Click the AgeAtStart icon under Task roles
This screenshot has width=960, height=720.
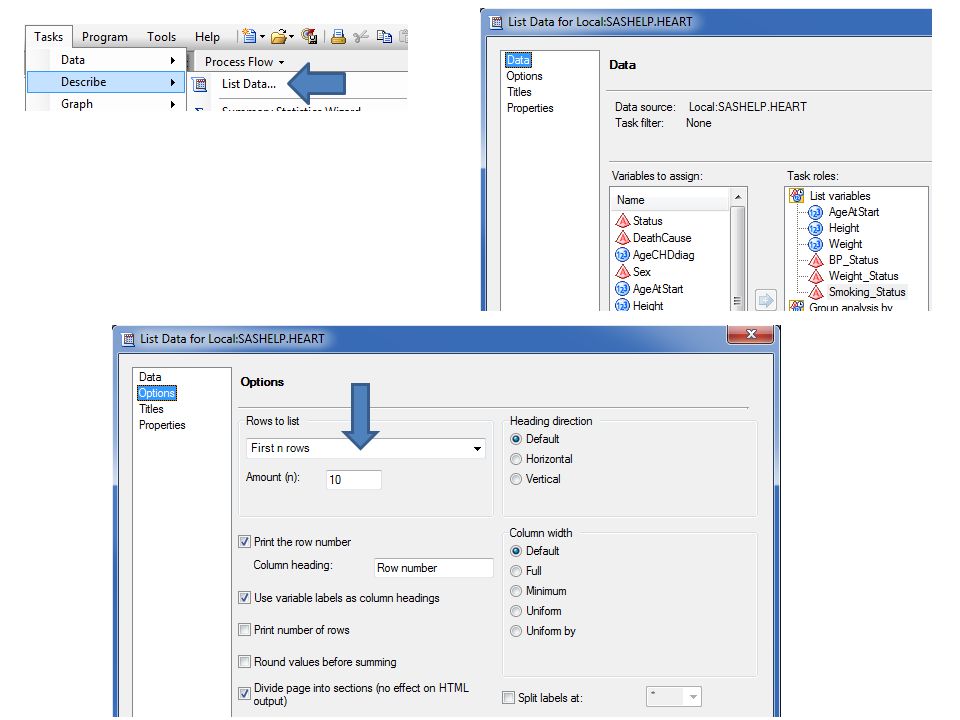click(x=816, y=212)
